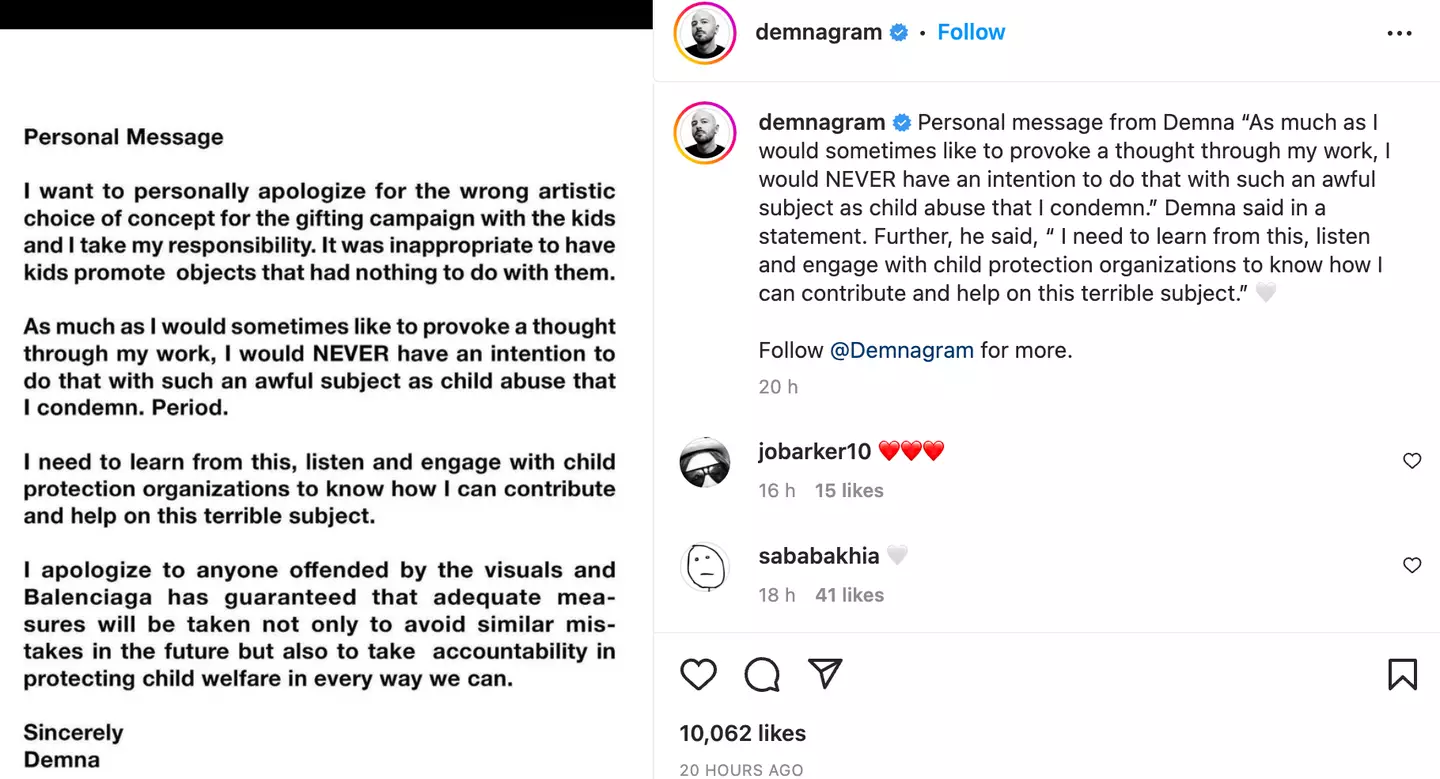Open jobarker10's profile from the username
Screen dimensions: 1440x779
coord(814,451)
